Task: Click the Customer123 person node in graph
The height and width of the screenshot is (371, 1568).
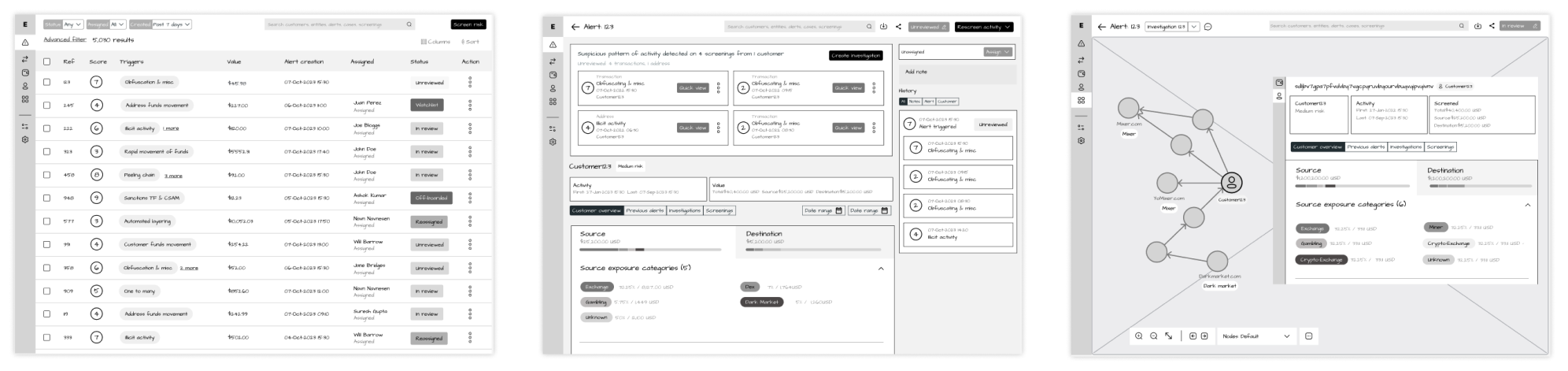Action: tap(1230, 183)
